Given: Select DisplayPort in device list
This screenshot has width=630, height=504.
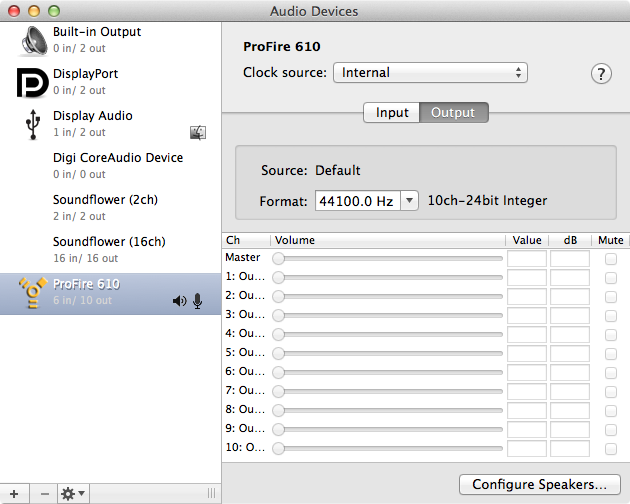Looking at the screenshot, I should (x=110, y=82).
